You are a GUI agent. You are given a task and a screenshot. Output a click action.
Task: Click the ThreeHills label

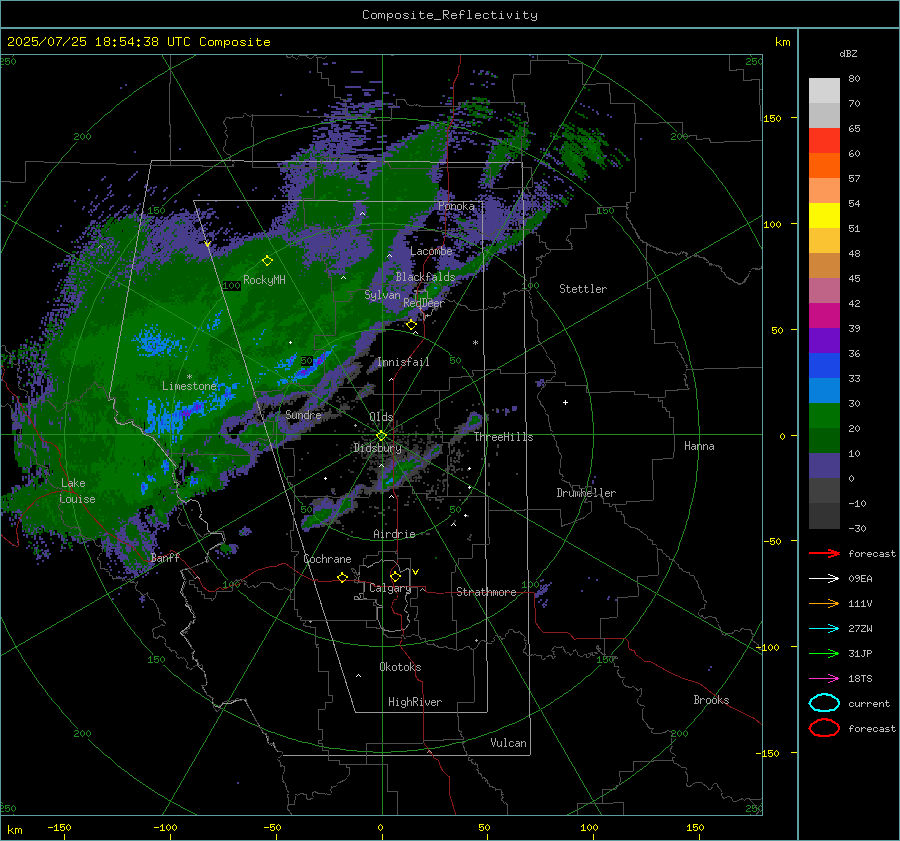(503, 437)
